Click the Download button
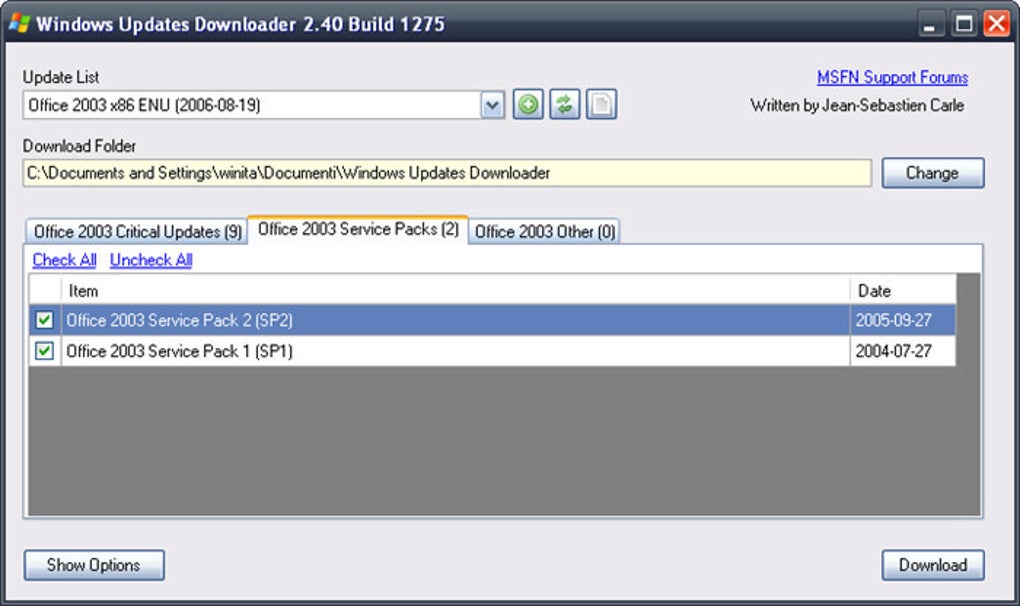The height and width of the screenshot is (606, 1020). pos(933,565)
